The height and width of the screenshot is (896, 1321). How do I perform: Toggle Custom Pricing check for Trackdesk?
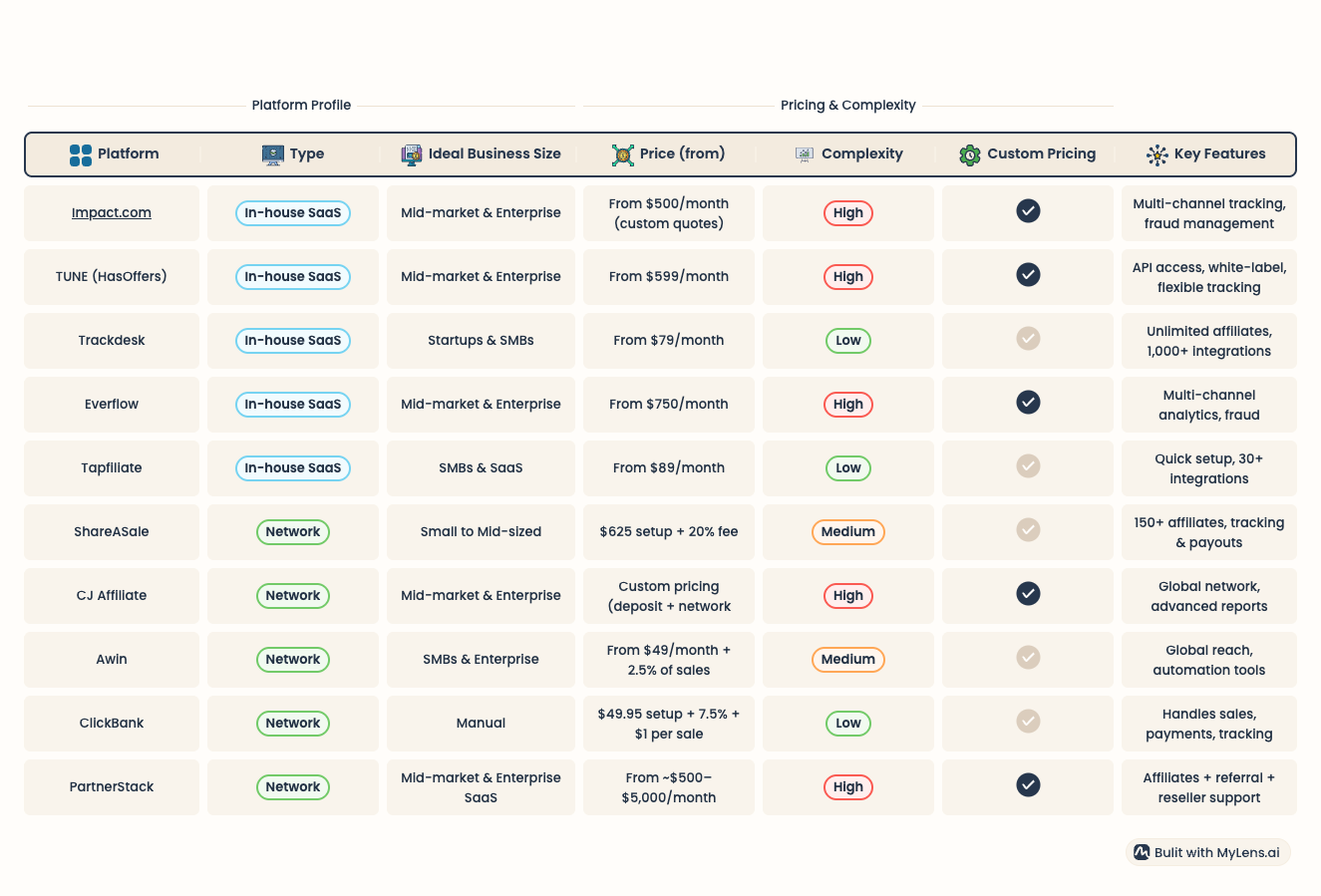coord(1028,339)
